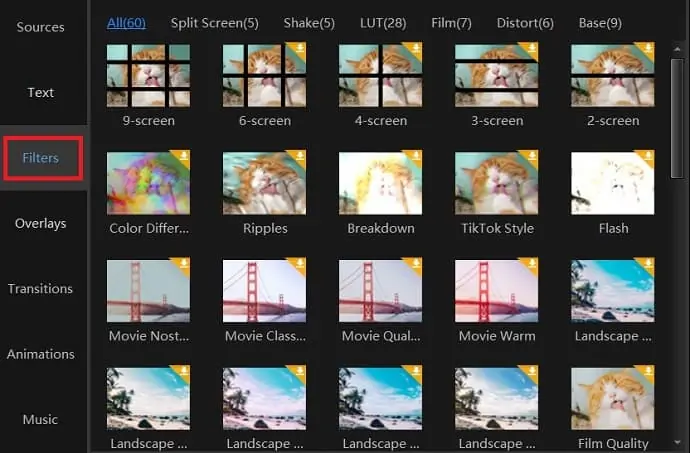Select the Flash filter thumbnail
The image size is (690, 453).
coord(613,183)
